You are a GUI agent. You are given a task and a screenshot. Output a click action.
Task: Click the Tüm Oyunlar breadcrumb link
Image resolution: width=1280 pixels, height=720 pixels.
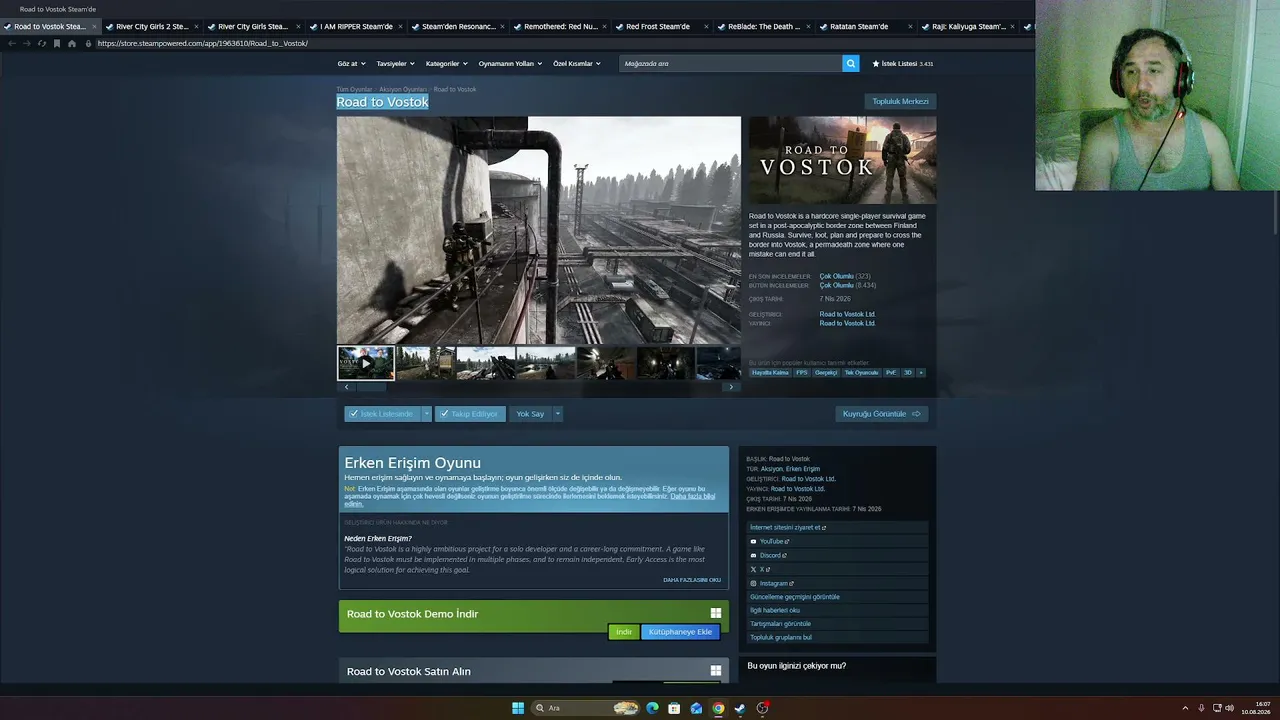354,90
